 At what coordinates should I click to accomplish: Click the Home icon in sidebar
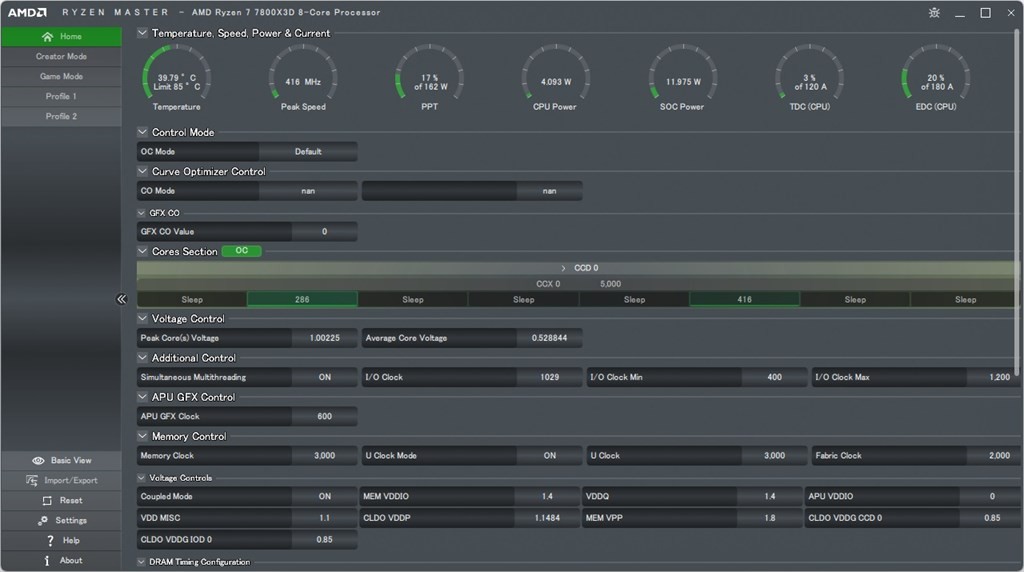pos(47,37)
